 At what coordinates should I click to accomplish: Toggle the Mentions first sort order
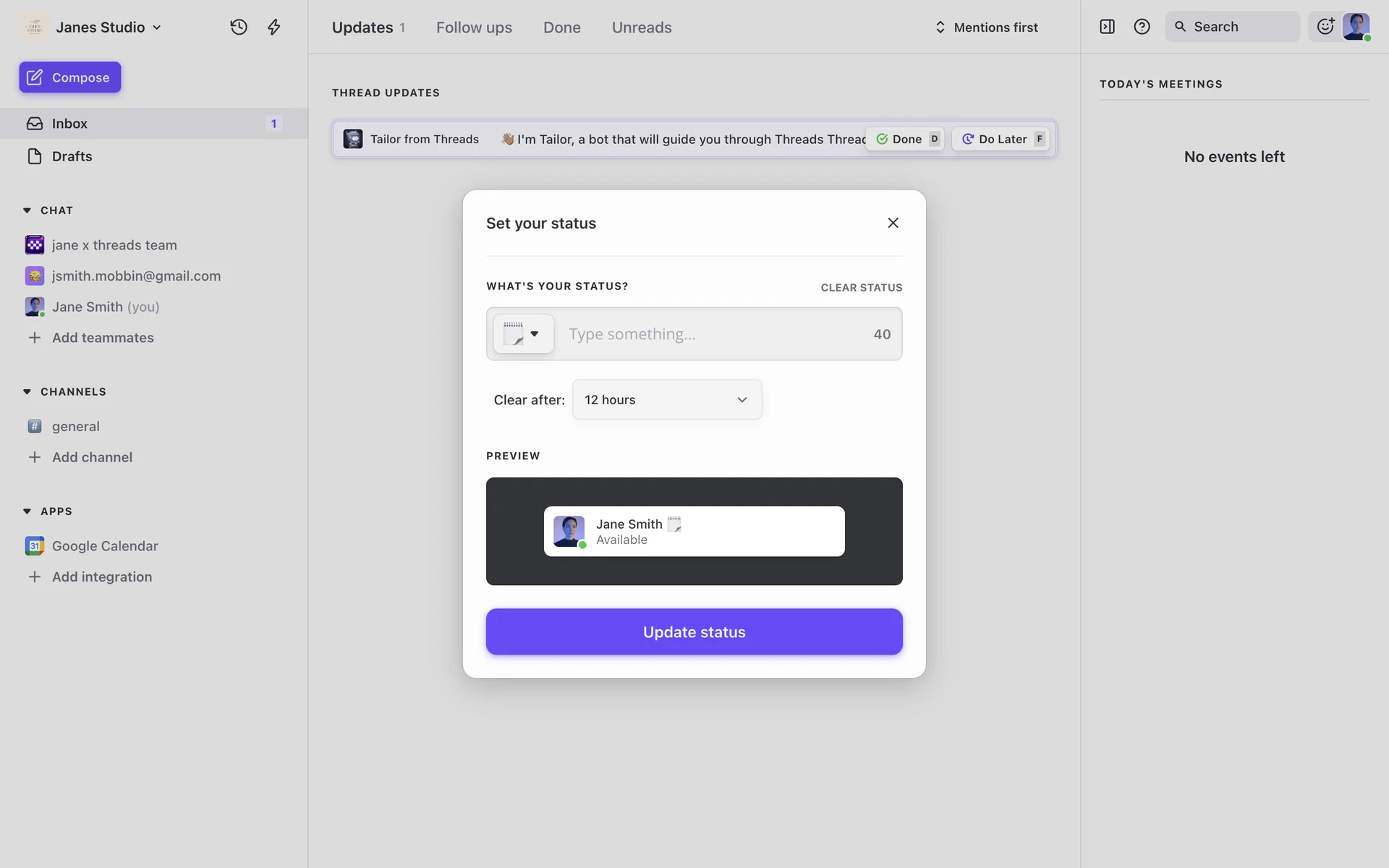pos(987,27)
